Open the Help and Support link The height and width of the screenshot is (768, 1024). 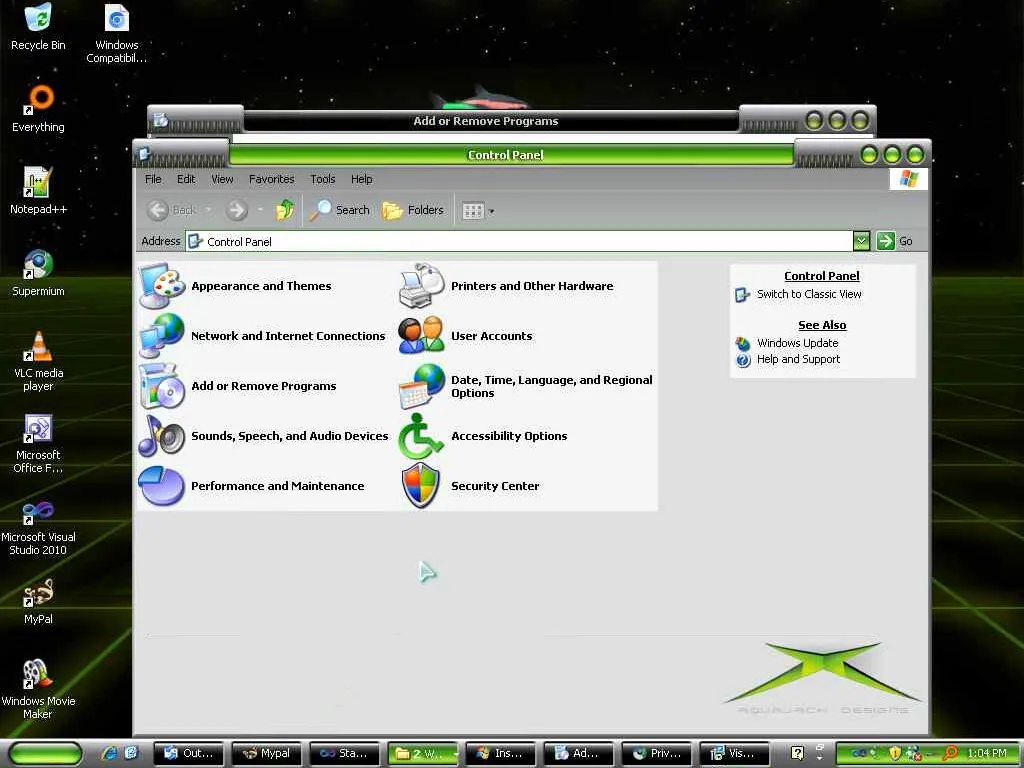pyautogui.click(x=798, y=359)
